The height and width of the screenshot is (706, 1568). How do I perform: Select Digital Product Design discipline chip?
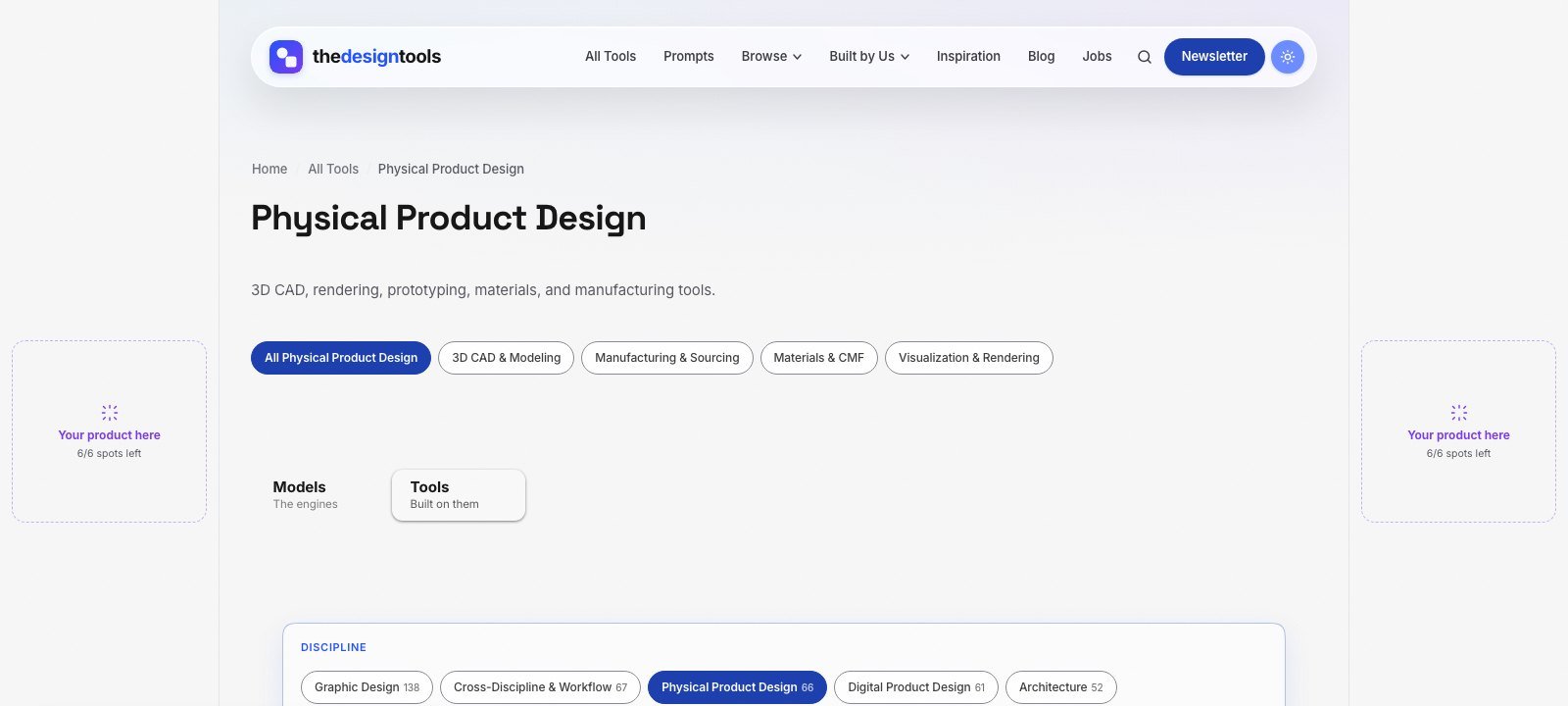[916, 687]
